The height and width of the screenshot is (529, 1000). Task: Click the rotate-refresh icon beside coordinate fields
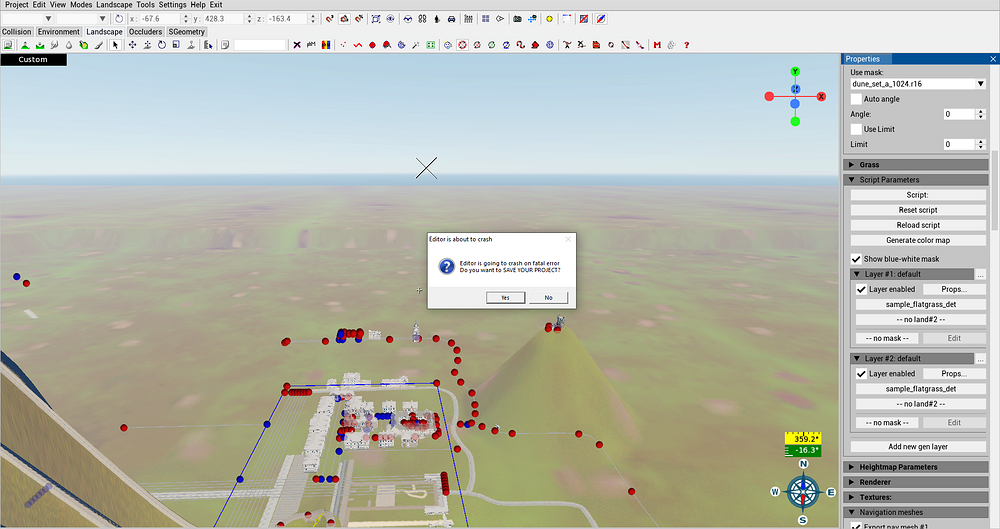click(x=119, y=19)
